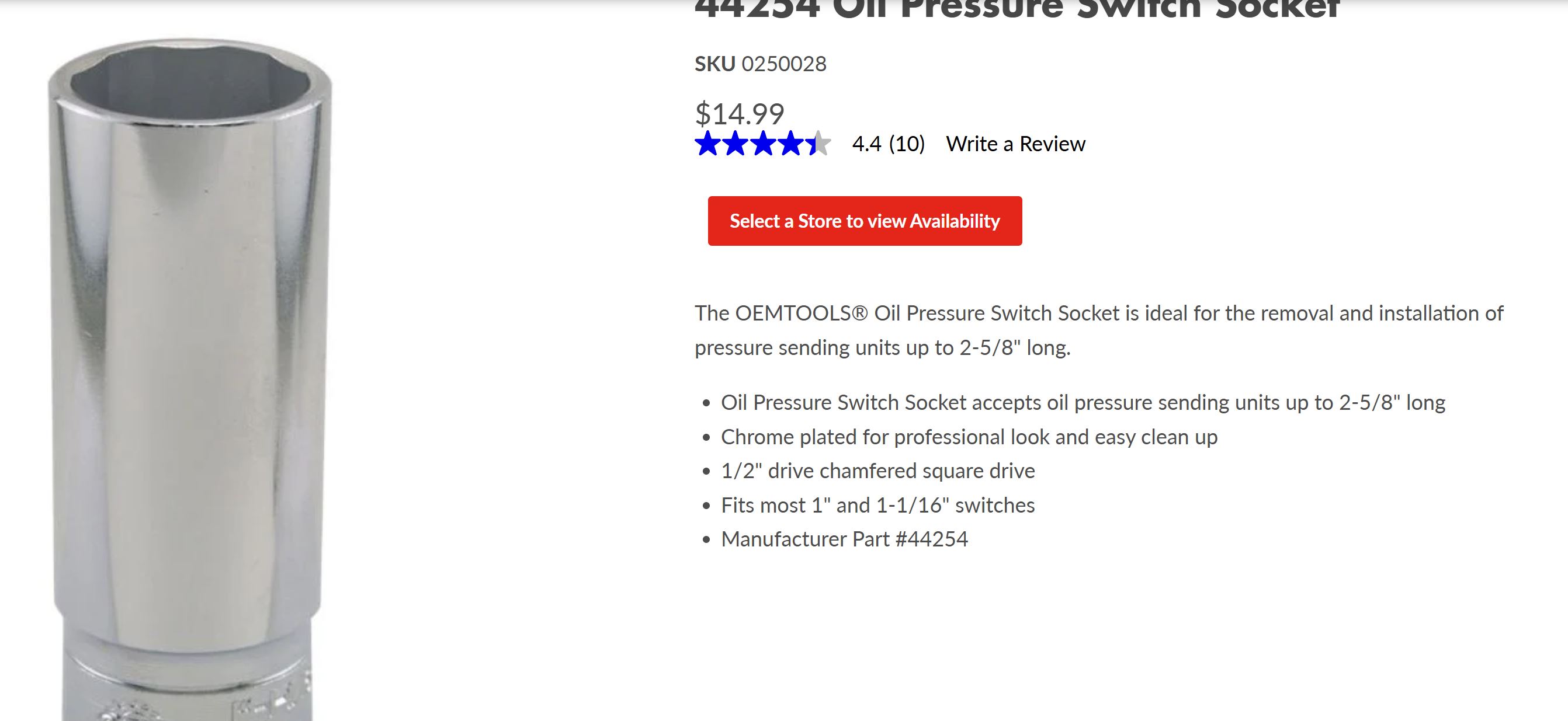Open the (10) reviews count
The width and height of the screenshot is (1568, 721).
[907, 144]
